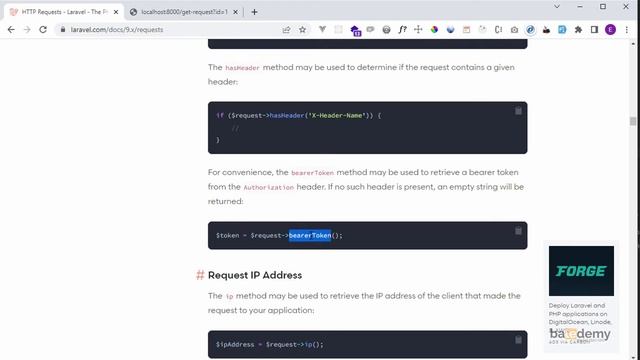This screenshot has width=640, height=360.
Task: Click the blue circular highlighted extension icon
Action: [x=530, y=29]
